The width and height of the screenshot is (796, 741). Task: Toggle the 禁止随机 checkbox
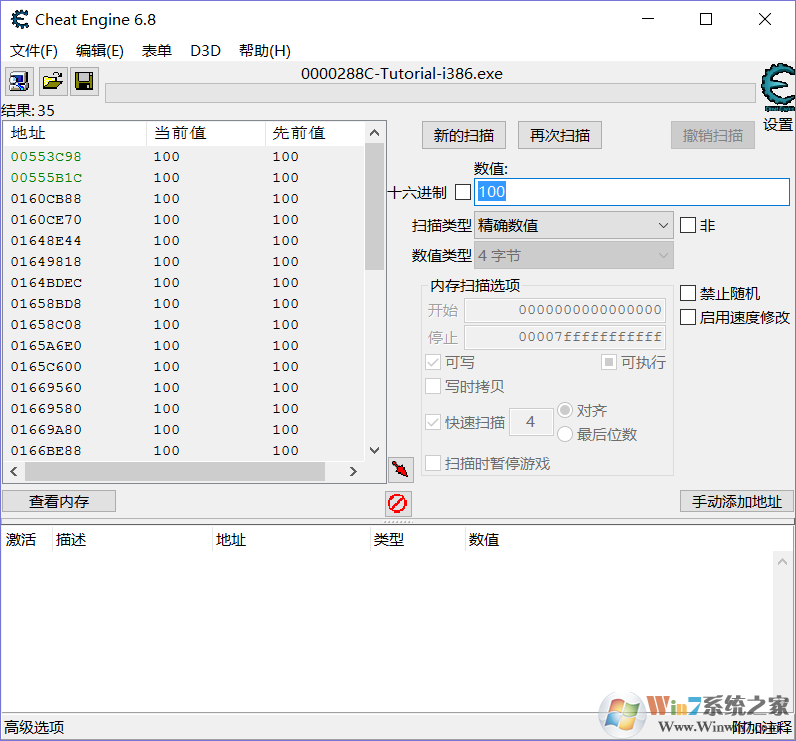688,293
